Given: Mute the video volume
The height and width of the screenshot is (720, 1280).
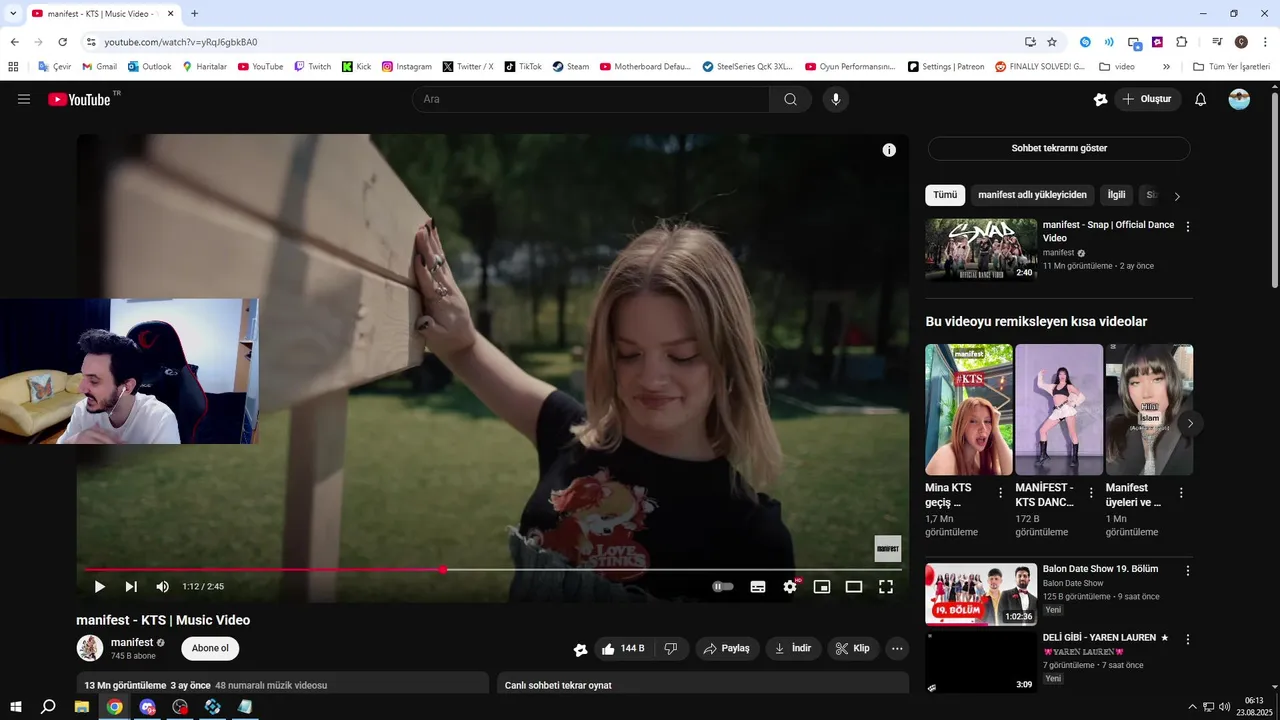Looking at the screenshot, I should [162, 587].
